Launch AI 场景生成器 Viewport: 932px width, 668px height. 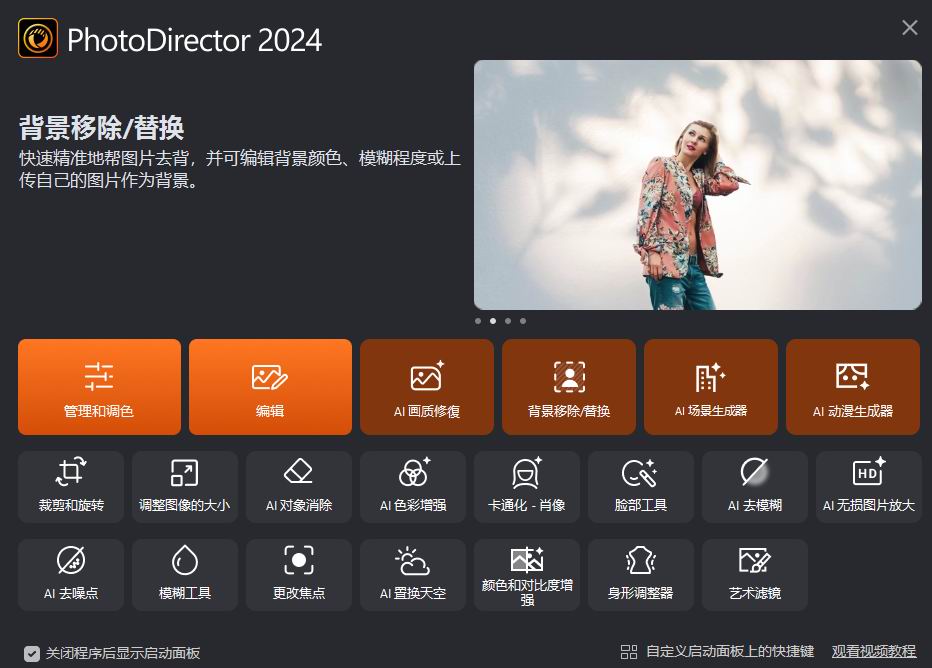tap(711, 387)
